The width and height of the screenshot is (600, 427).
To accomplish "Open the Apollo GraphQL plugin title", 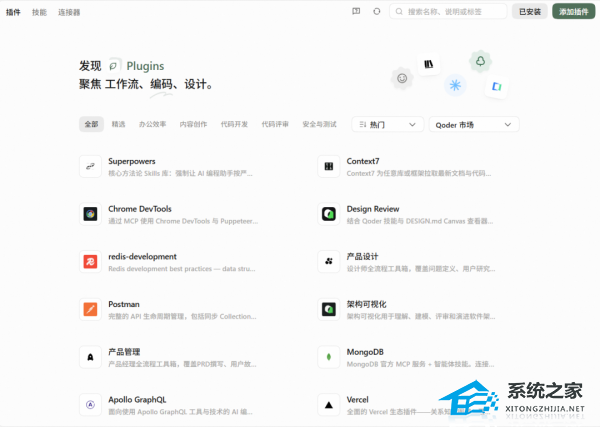I will [x=137, y=399].
